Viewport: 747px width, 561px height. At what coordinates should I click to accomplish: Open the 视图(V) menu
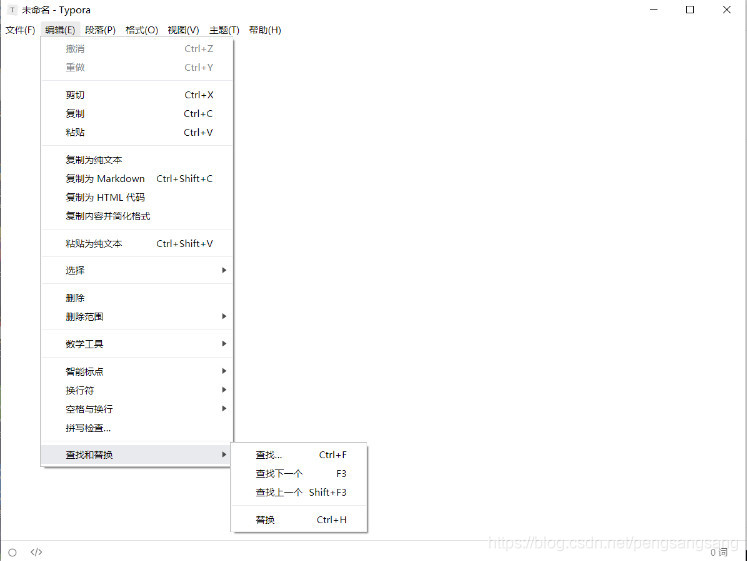point(183,30)
